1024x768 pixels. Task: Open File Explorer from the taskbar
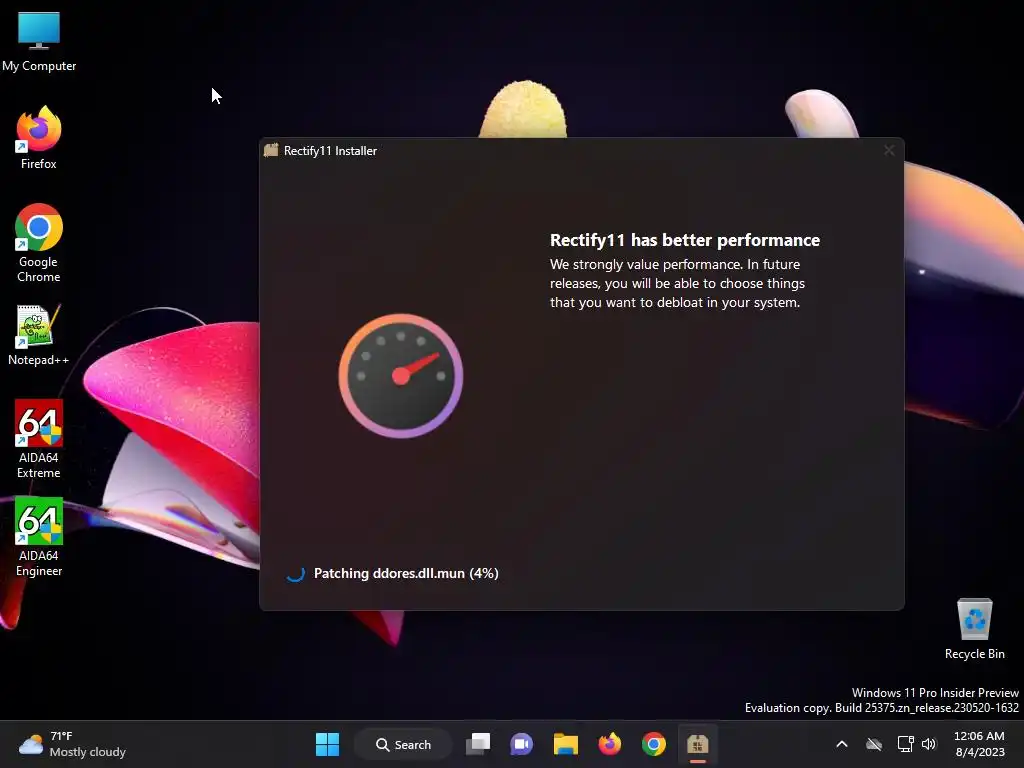pos(566,744)
